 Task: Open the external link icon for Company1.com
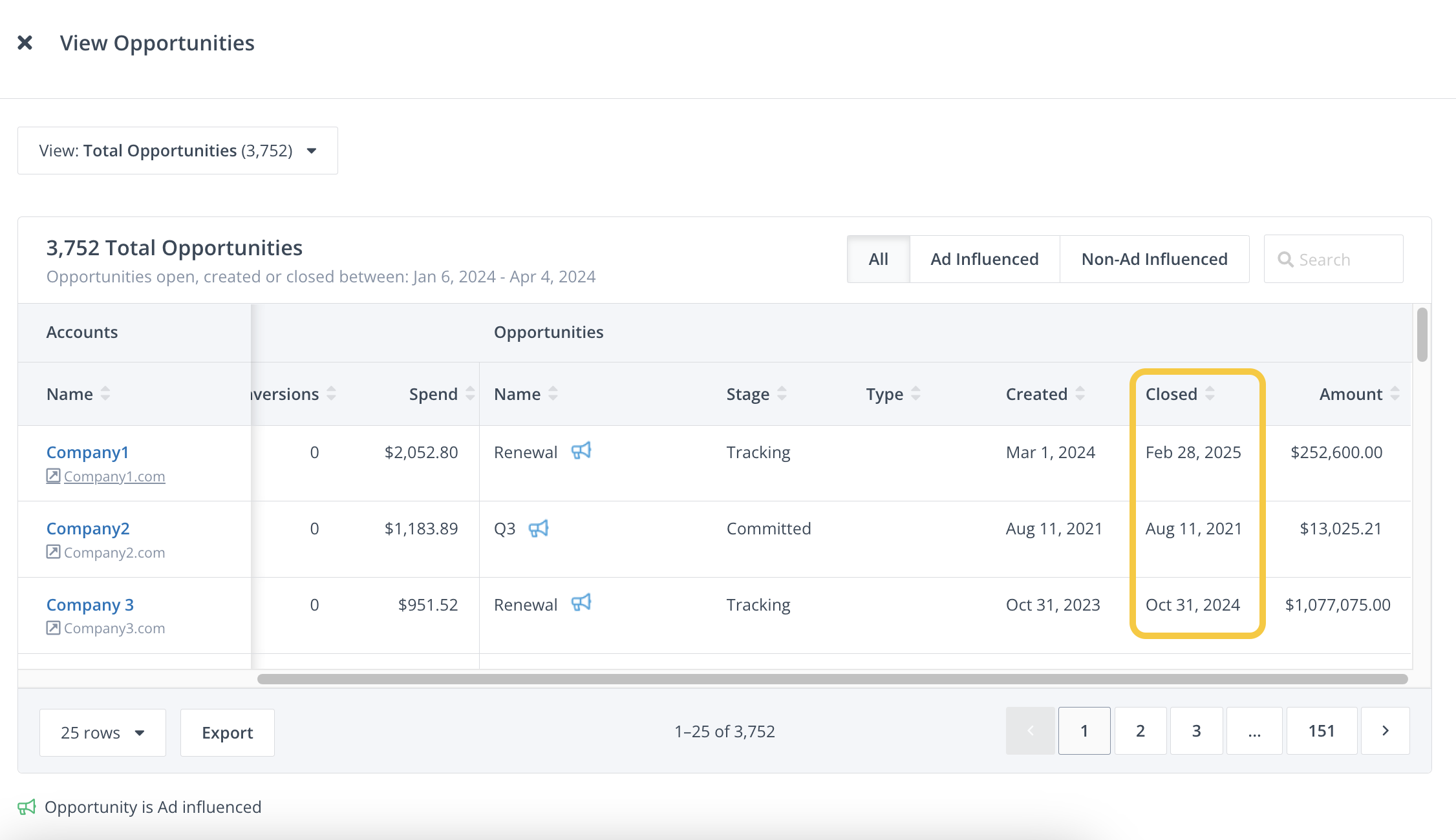(53, 476)
